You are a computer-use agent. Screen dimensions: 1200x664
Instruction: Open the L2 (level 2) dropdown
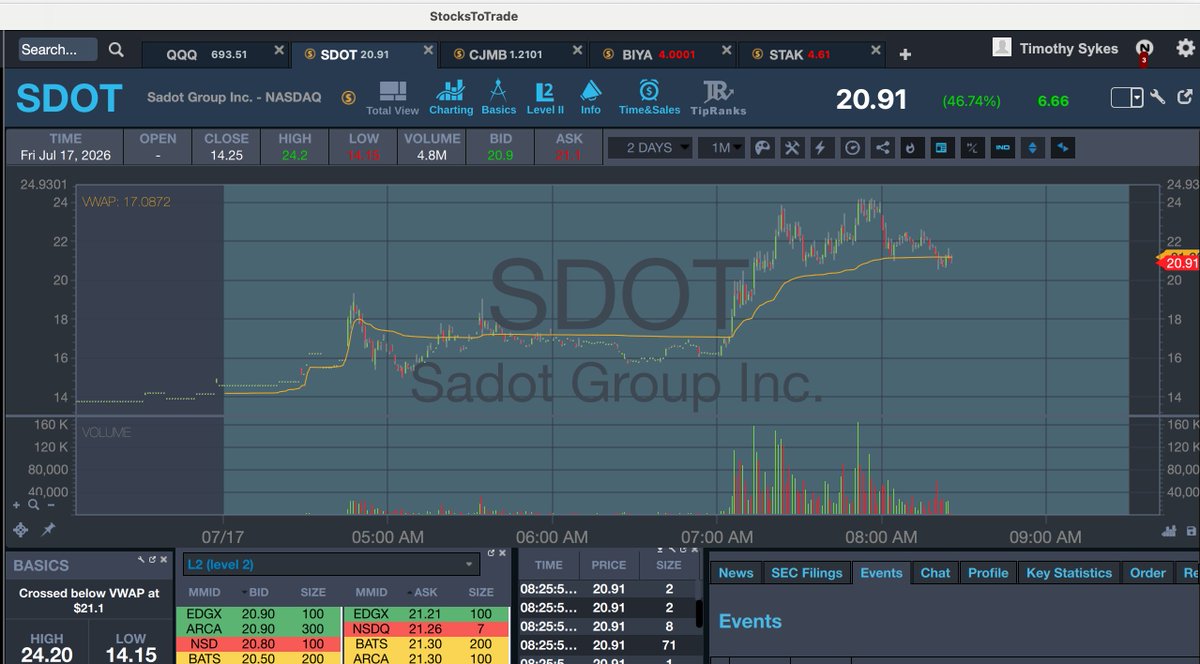tap(330, 565)
